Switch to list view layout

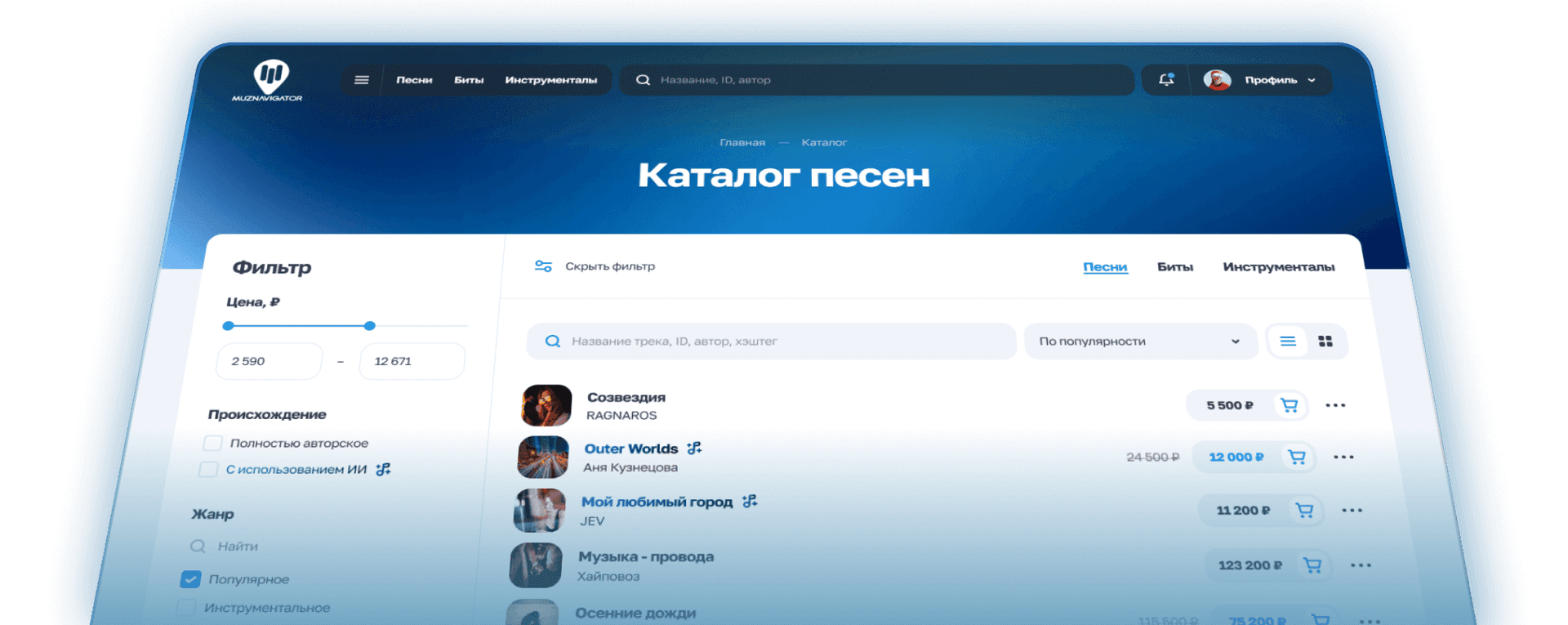click(1288, 342)
